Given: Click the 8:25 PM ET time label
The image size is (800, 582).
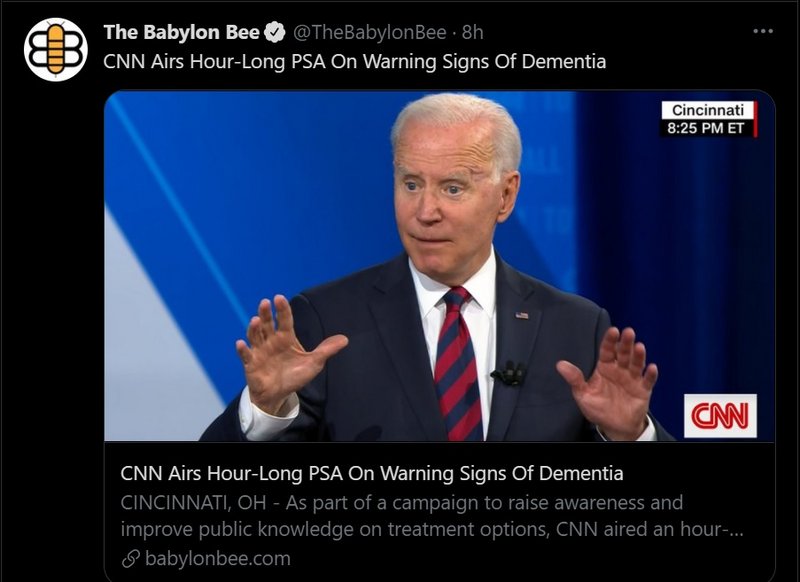Looking at the screenshot, I should click(x=706, y=128).
